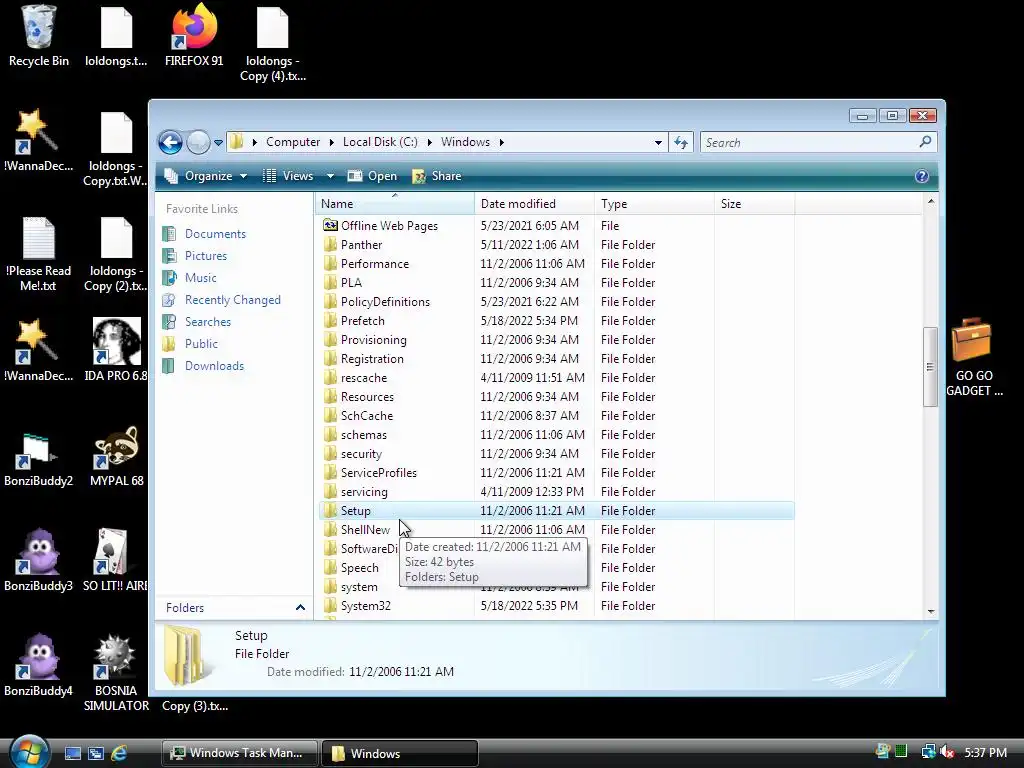
Task: Open Recently Changed favorite link
Action: pos(232,300)
